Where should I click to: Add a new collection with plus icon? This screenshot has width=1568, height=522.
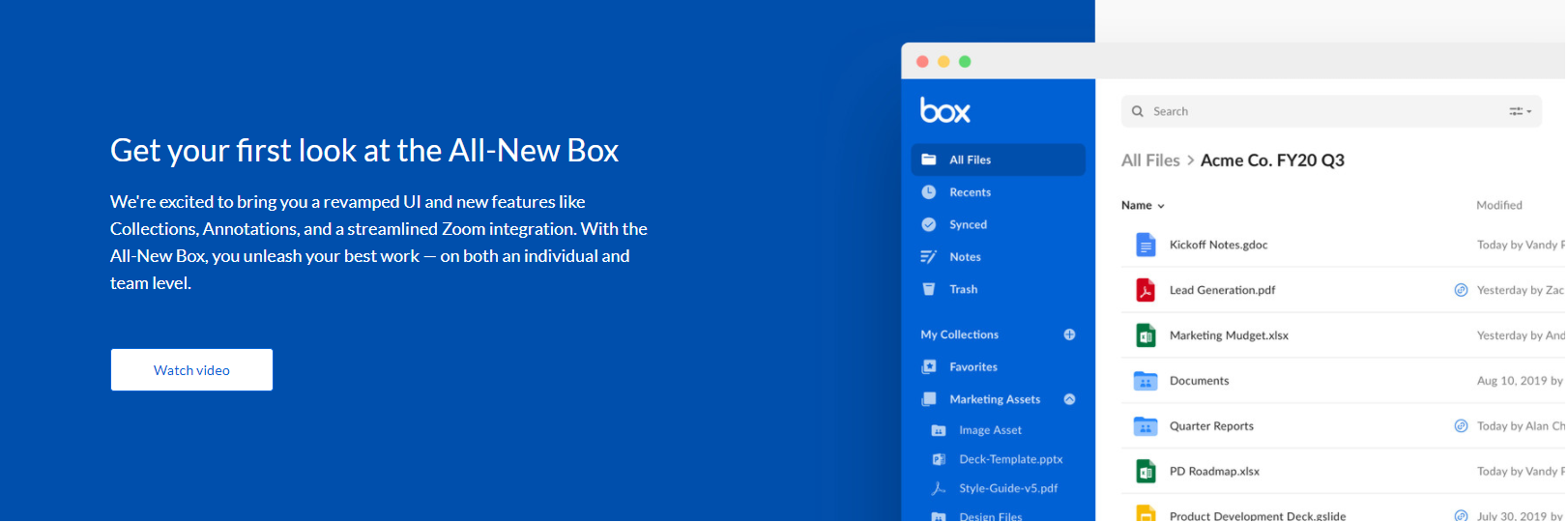click(x=1069, y=334)
